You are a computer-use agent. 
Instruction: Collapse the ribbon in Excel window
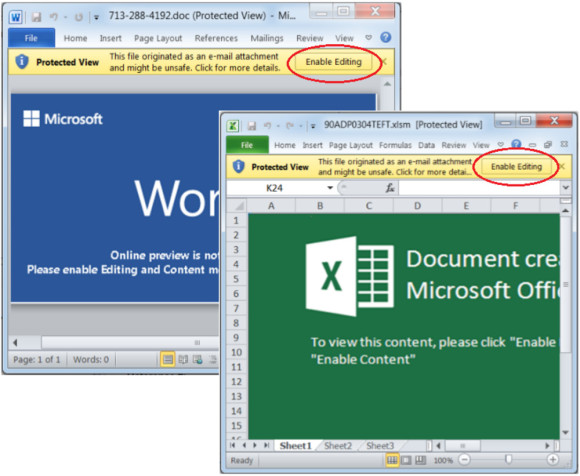500,144
